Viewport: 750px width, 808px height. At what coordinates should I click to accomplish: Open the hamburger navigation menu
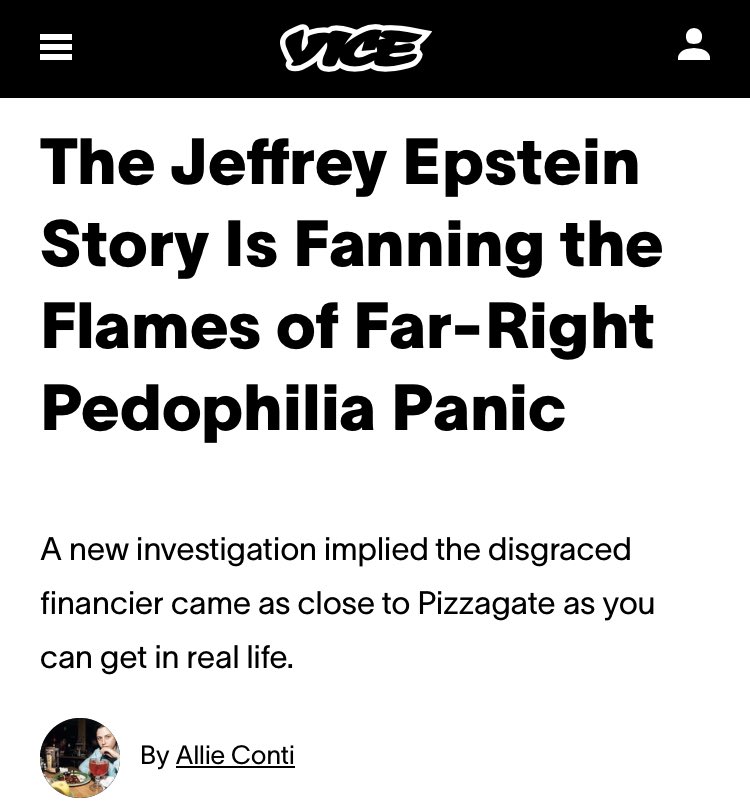tap(56, 47)
